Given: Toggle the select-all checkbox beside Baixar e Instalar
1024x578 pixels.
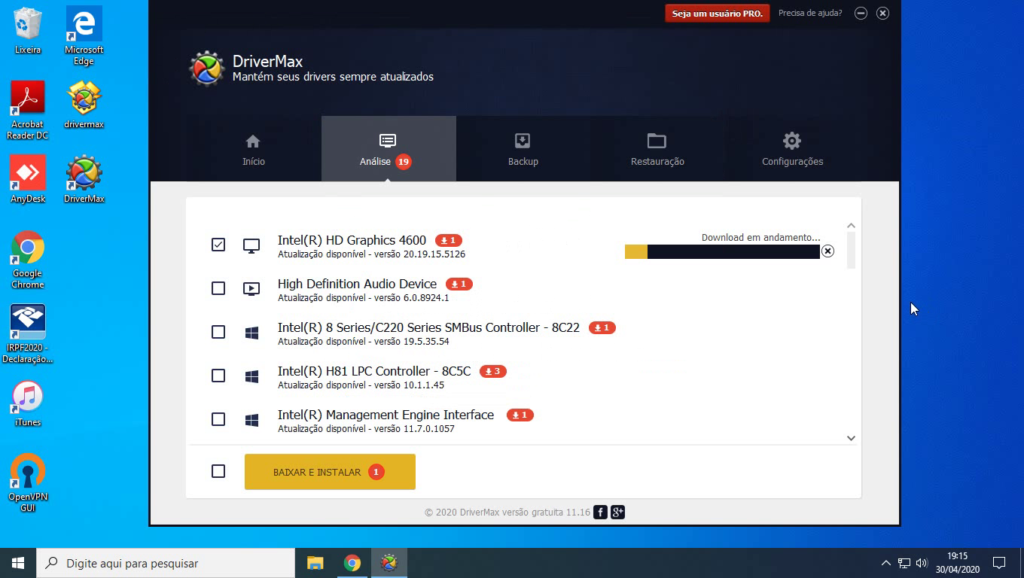Looking at the screenshot, I should pyautogui.click(x=218, y=471).
